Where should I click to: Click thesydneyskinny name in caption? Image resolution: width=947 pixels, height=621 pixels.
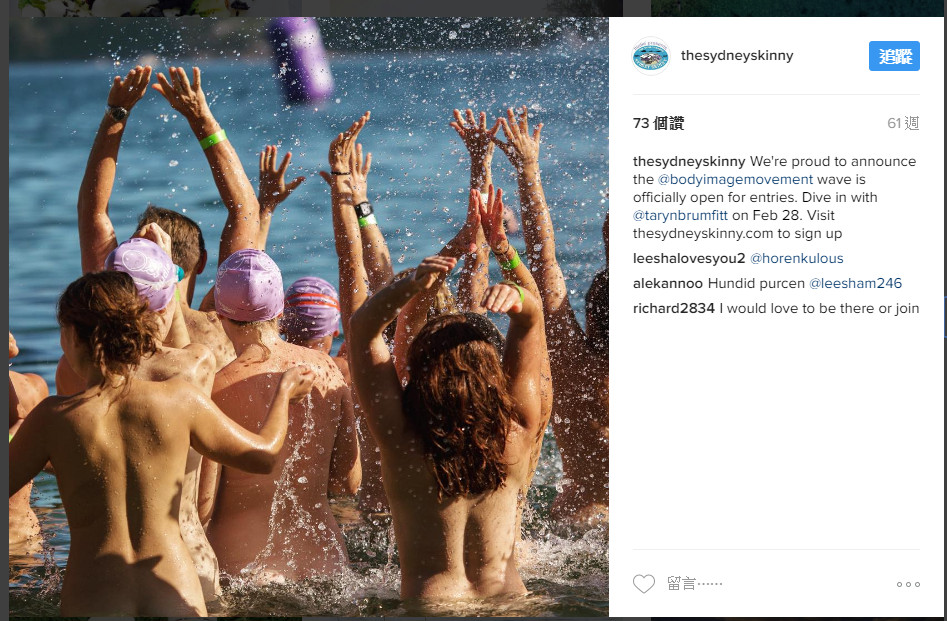click(689, 161)
